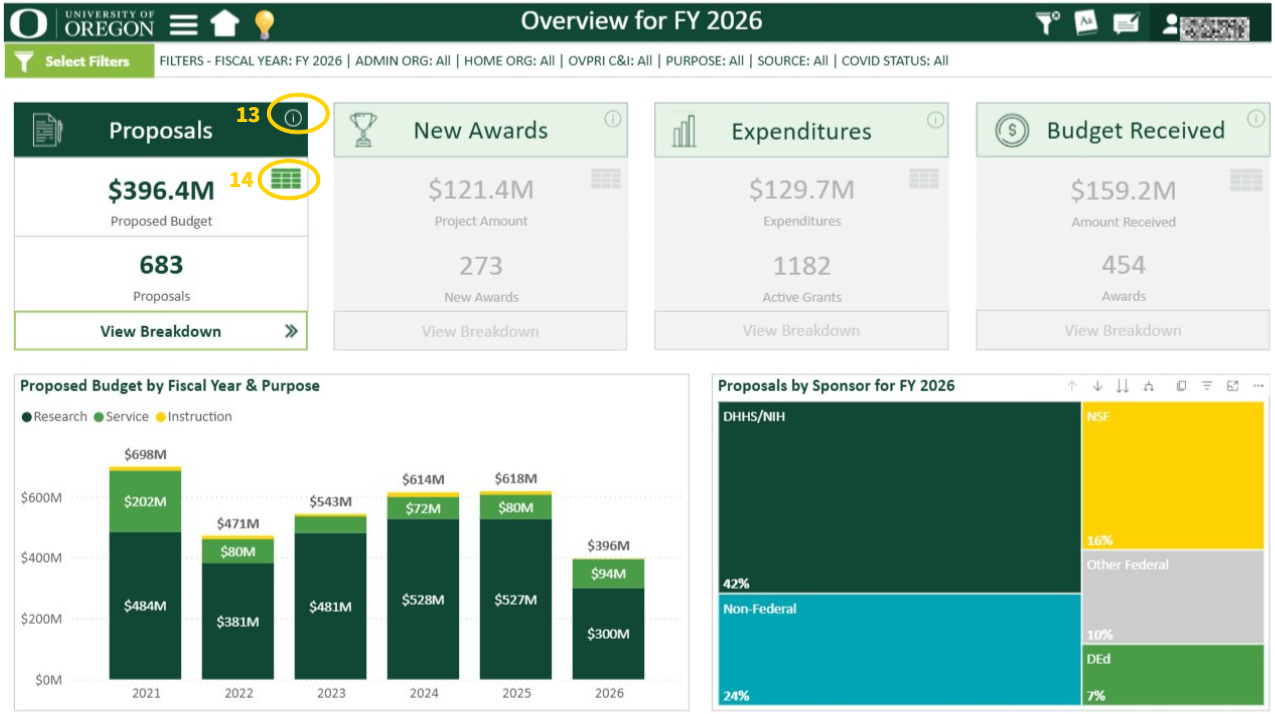Image resolution: width=1275 pixels, height=714 pixels.
Task: Go to next hierarchy level in treemap
Action: (x=1122, y=386)
